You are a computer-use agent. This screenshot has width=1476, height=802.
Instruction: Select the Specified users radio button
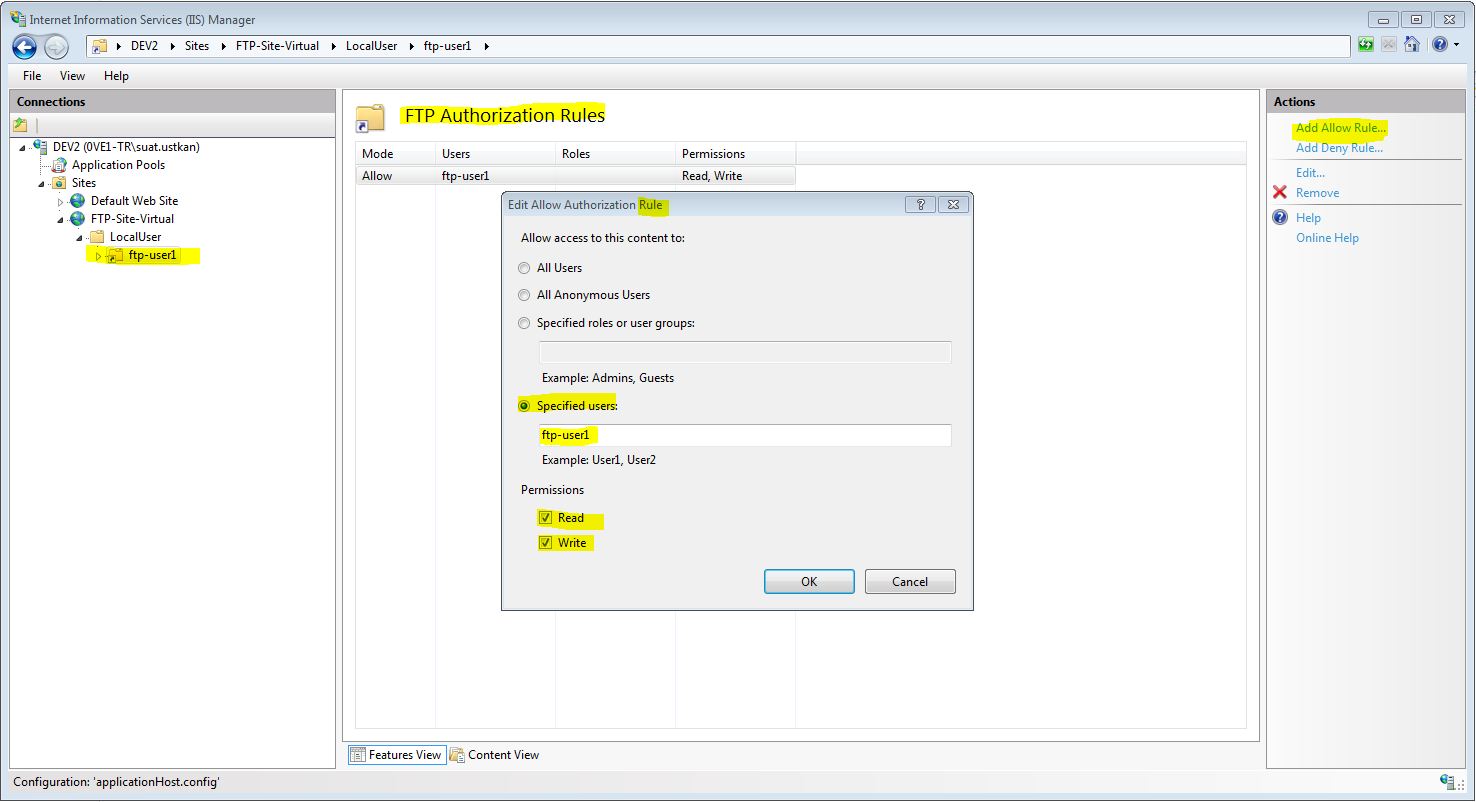coord(524,406)
